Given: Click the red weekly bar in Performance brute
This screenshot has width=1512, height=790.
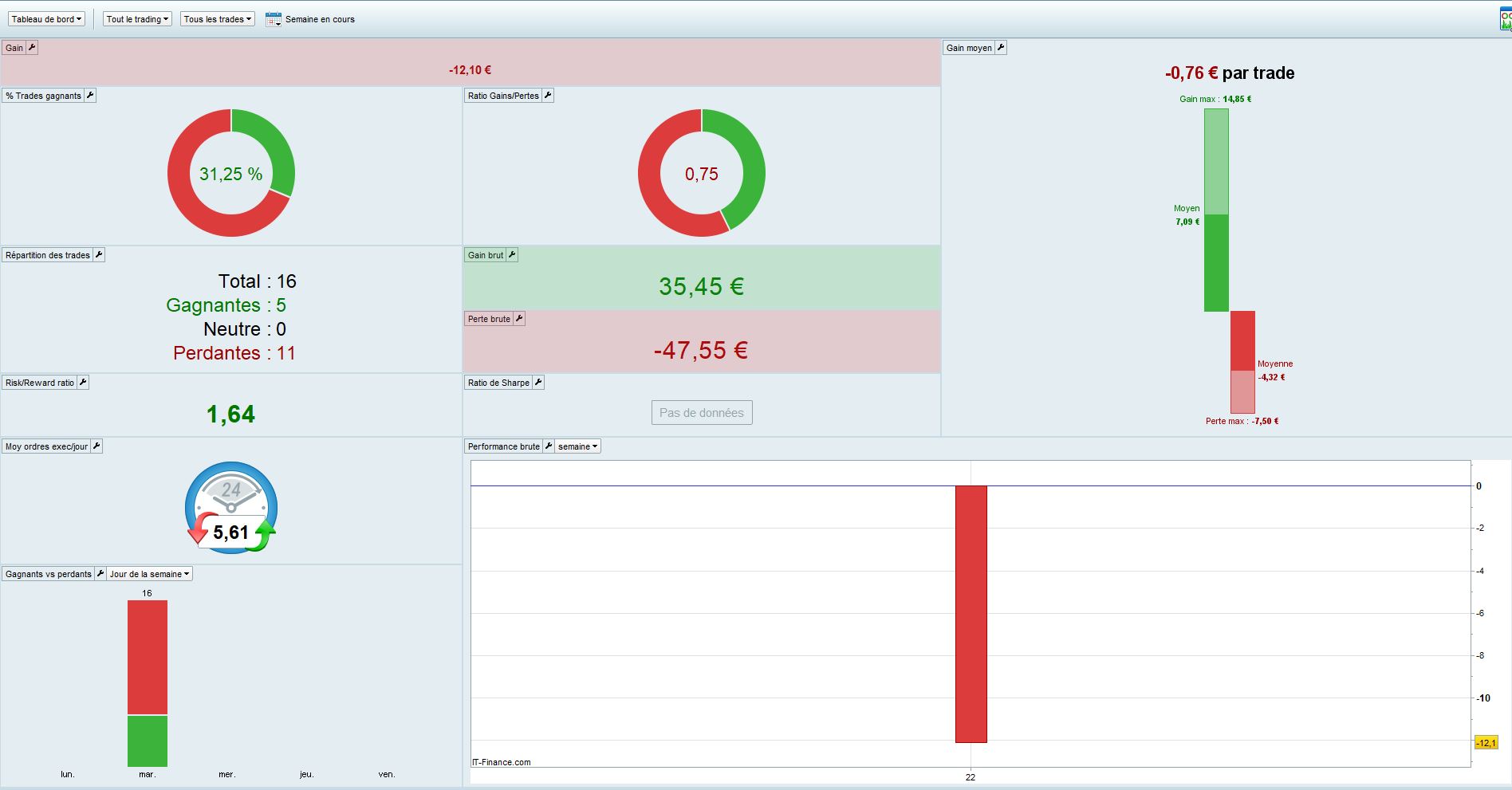Looking at the screenshot, I should pos(971,614).
